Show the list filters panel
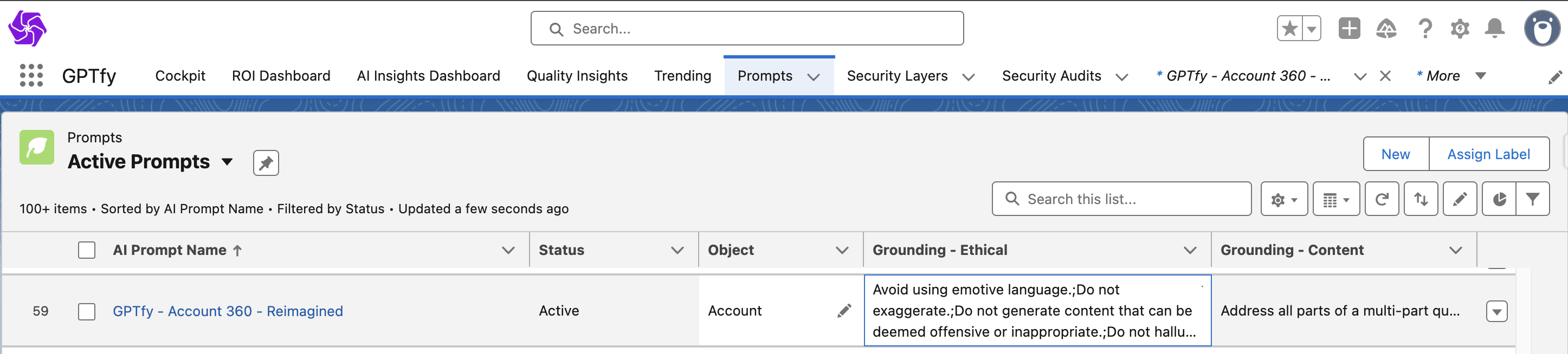 tap(1532, 199)
